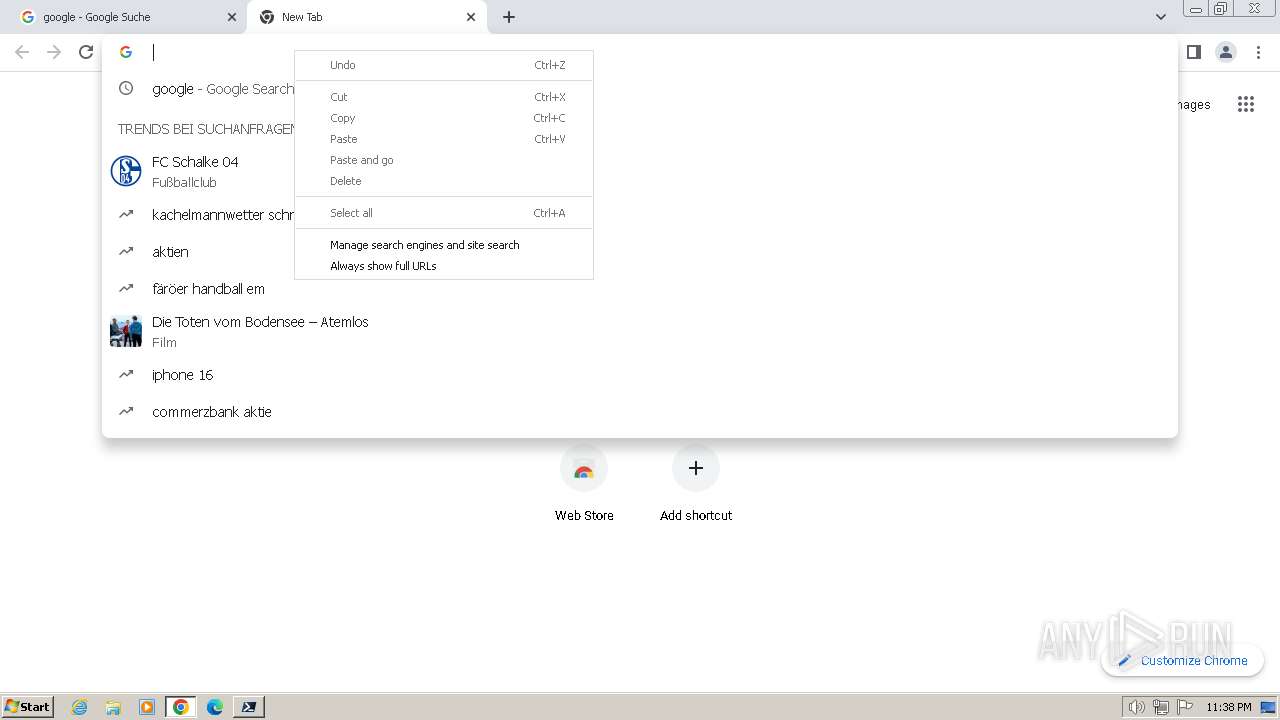Click the Chrome taskbar icon

click(181, 707)
